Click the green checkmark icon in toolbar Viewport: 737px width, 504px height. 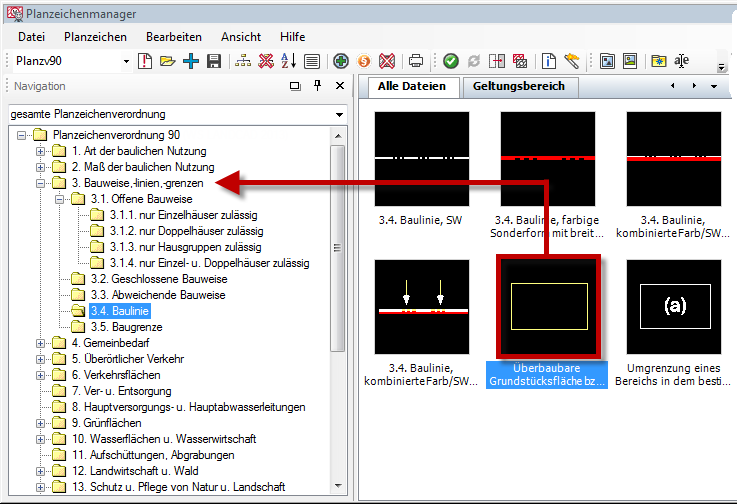[x=451, y=62]
